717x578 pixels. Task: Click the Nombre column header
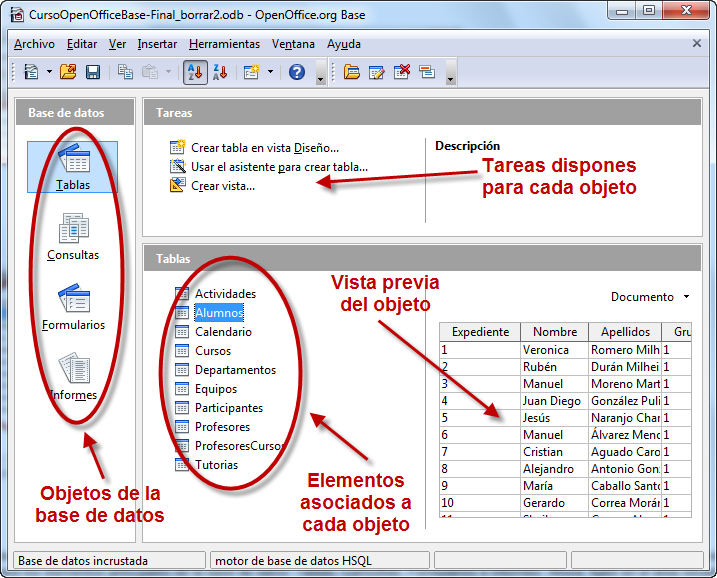coord(555,332)
